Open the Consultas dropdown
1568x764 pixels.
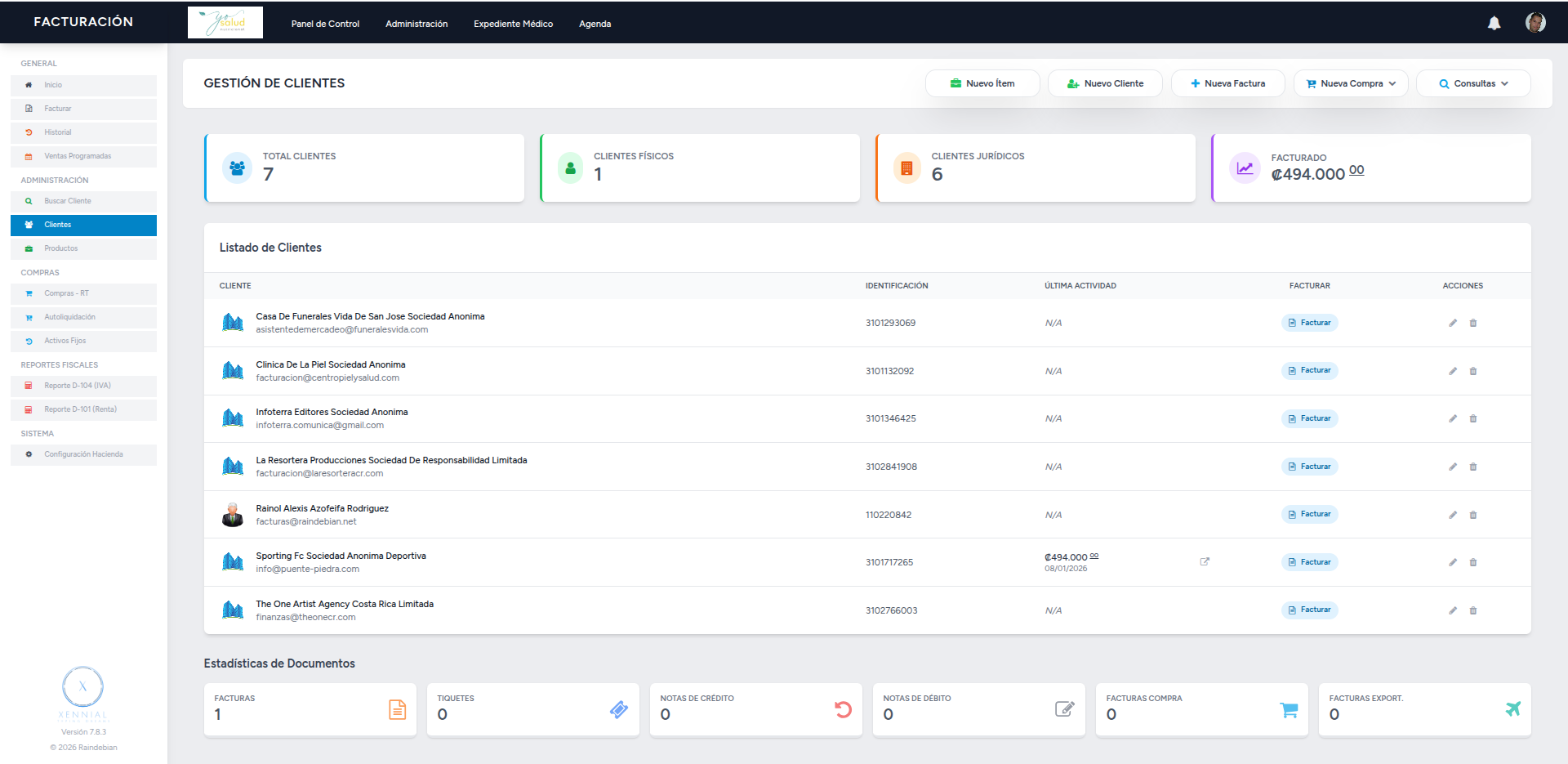pyautogui.click(x=1473, y=83)
